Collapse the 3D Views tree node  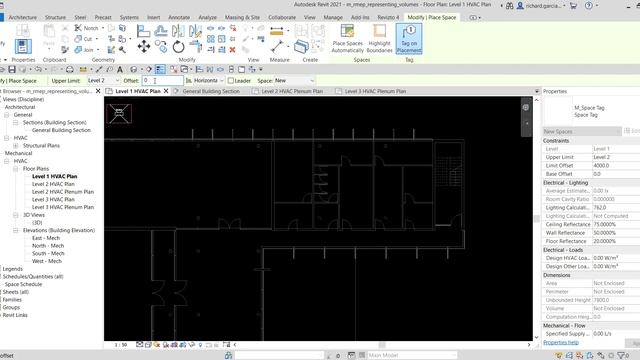(16, 215)
